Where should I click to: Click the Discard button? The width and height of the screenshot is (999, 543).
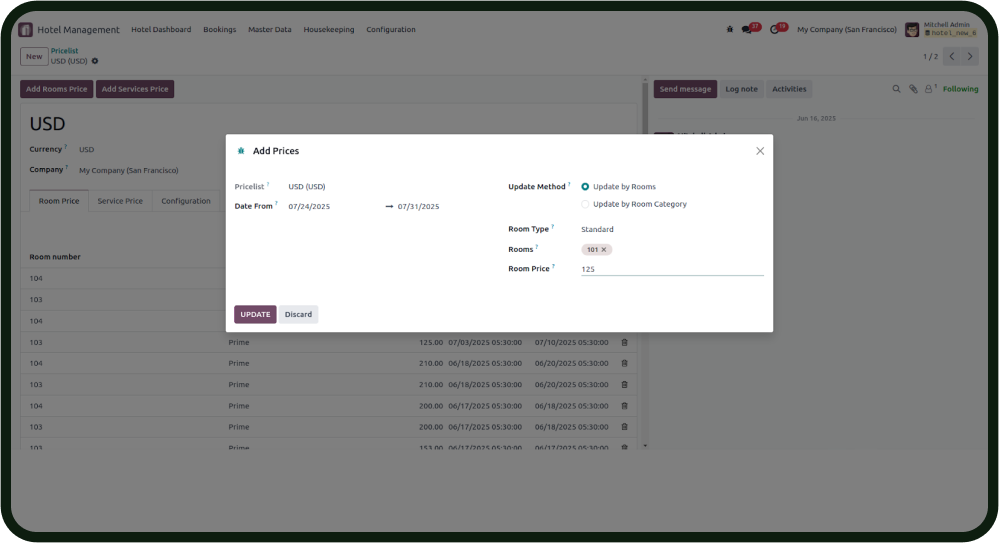(x=298, y=314)
